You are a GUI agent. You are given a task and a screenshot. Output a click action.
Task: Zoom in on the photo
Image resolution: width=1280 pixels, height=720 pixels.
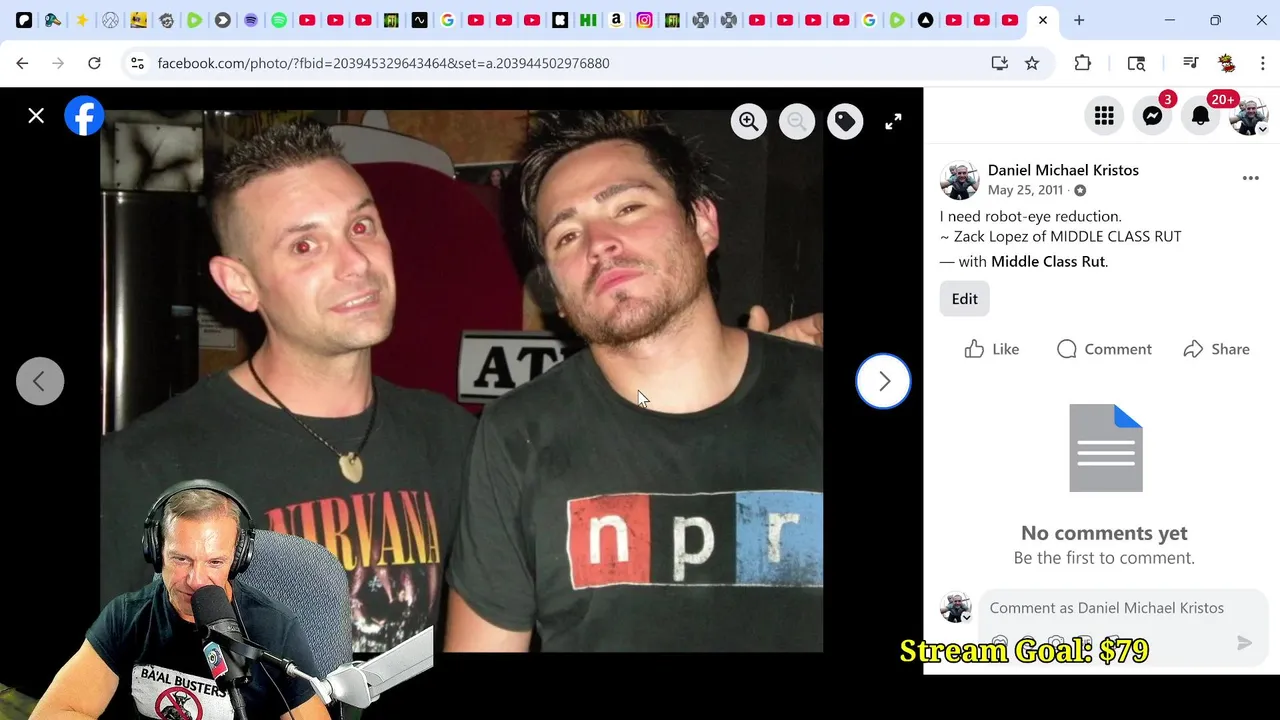point(749,121)
